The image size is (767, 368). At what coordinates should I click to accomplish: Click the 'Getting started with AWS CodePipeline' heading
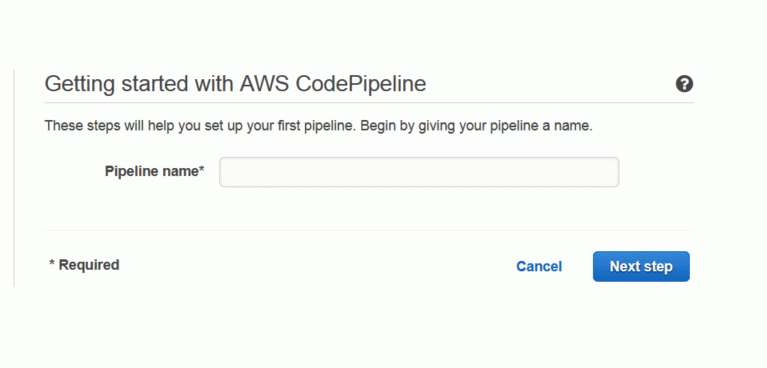tap(235, 84)
